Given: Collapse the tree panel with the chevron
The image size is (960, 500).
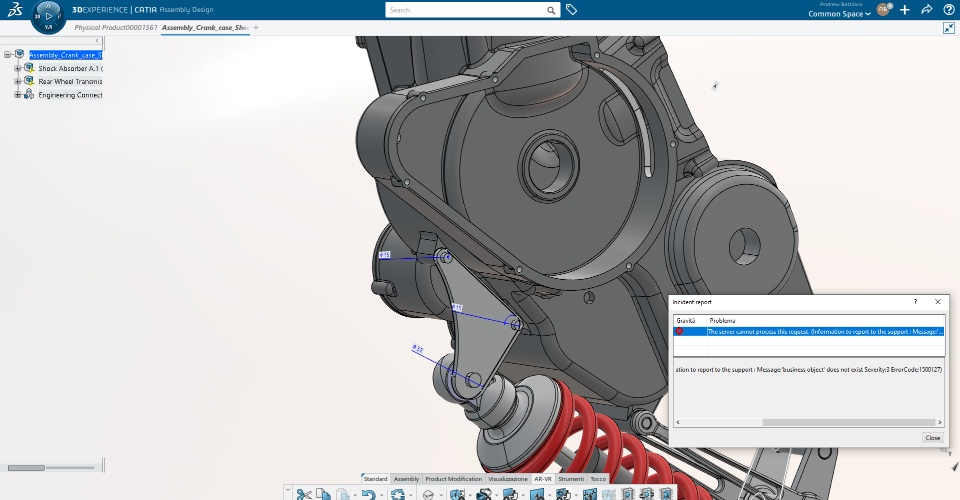Looking at the screenshot, I should point(97,41).
